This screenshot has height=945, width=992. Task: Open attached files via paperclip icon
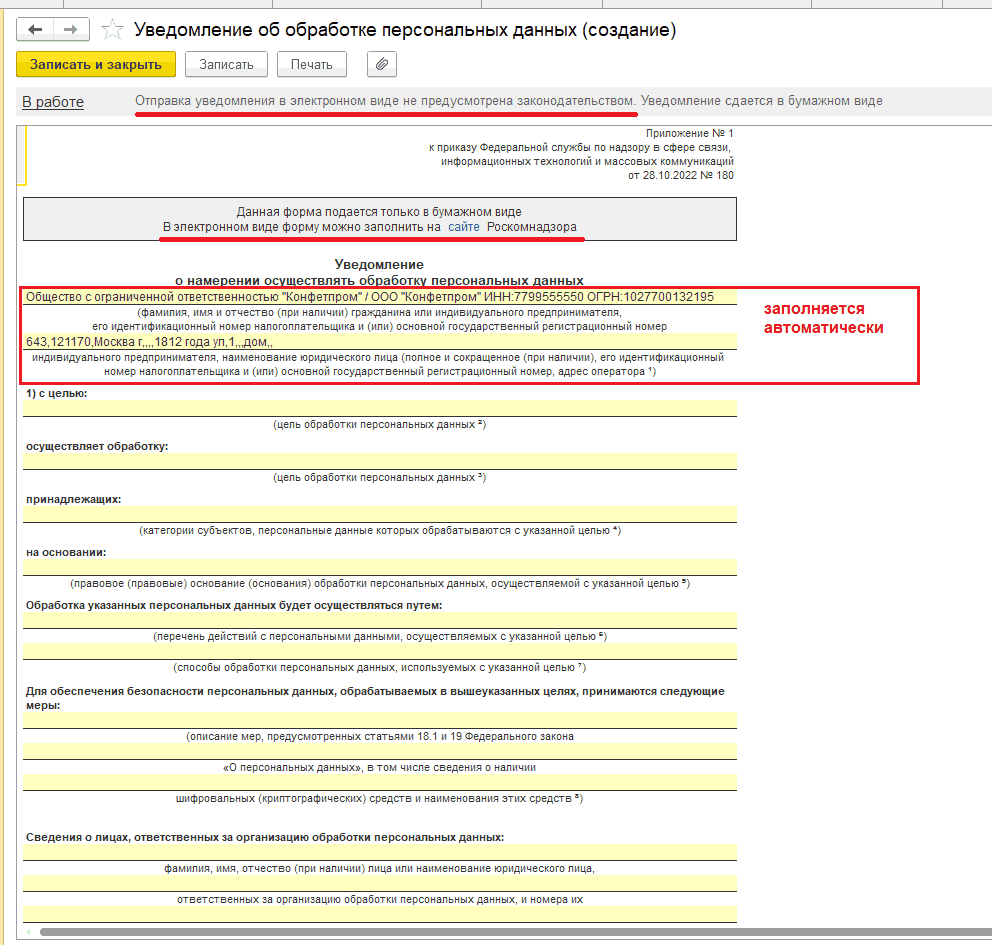[x=381, y=65]
